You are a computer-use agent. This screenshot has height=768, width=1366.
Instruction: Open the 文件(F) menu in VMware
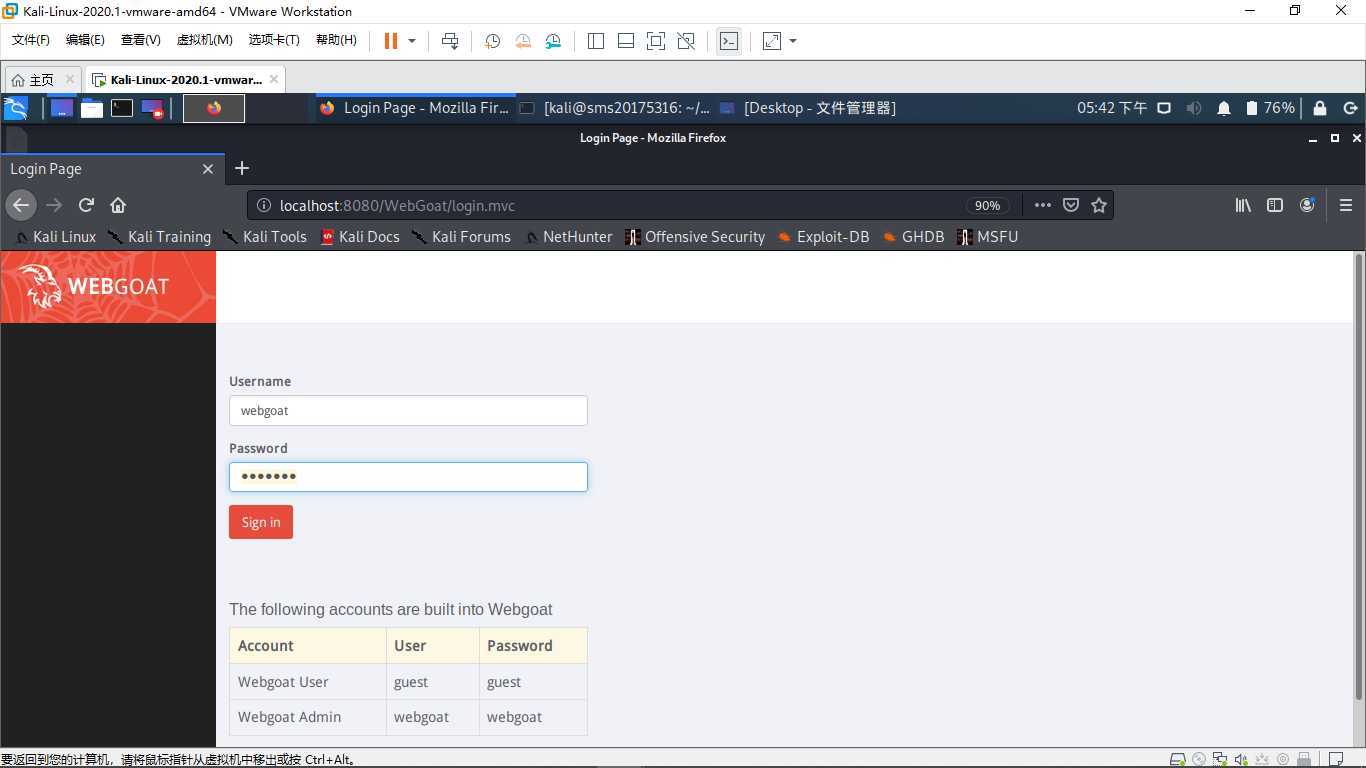31,40
